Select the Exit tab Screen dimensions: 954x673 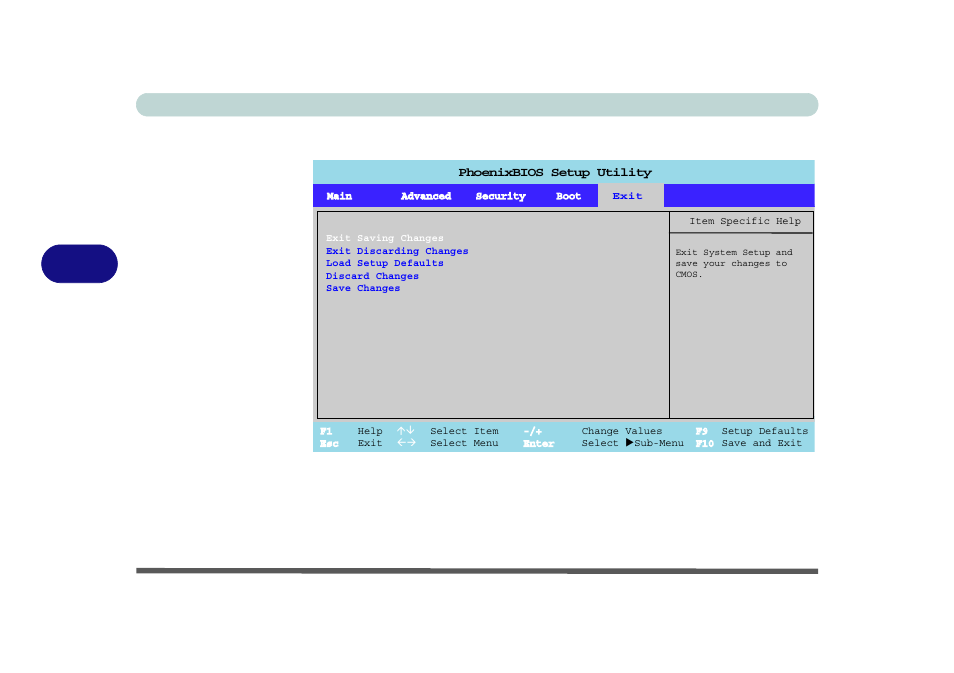pos(627,196)
